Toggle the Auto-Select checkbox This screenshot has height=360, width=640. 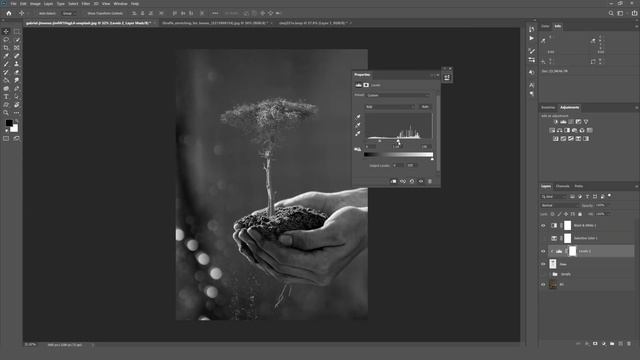[x=36, y=13]
